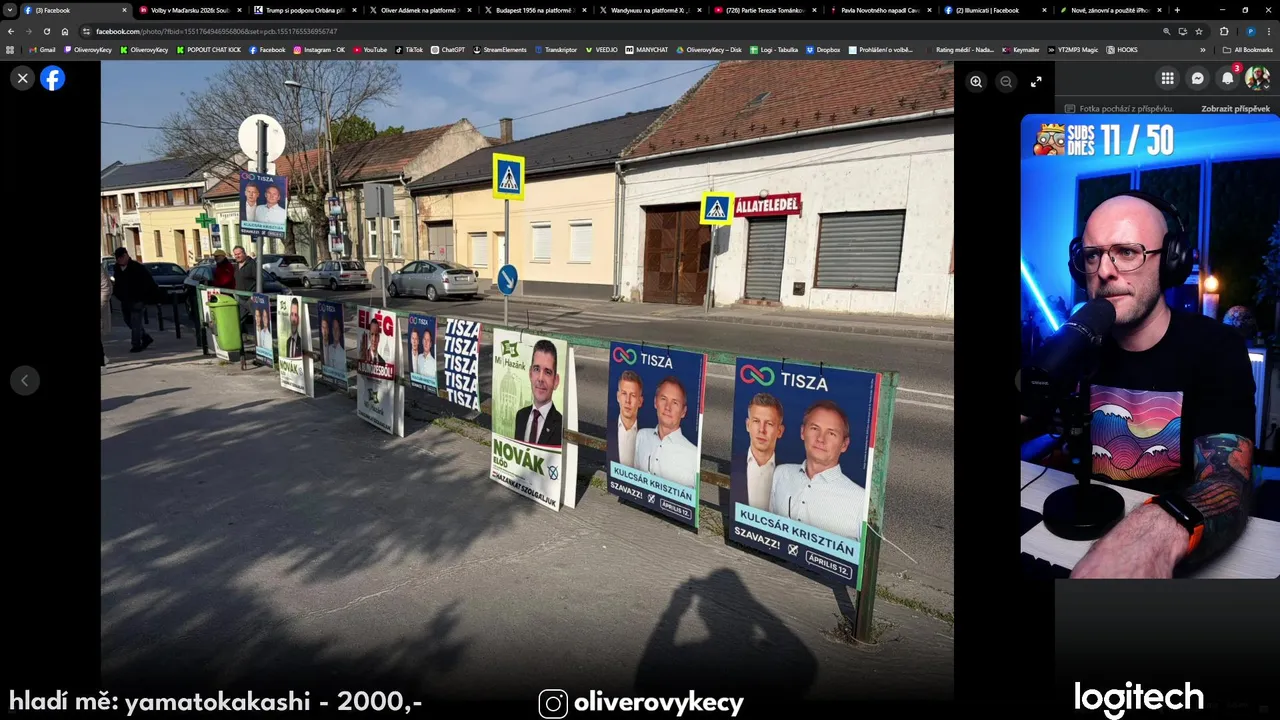The width and height of the screenshot is (1280, 720).
Task: Close the Facebook photo viewer
Action: [x=22, y=79]
